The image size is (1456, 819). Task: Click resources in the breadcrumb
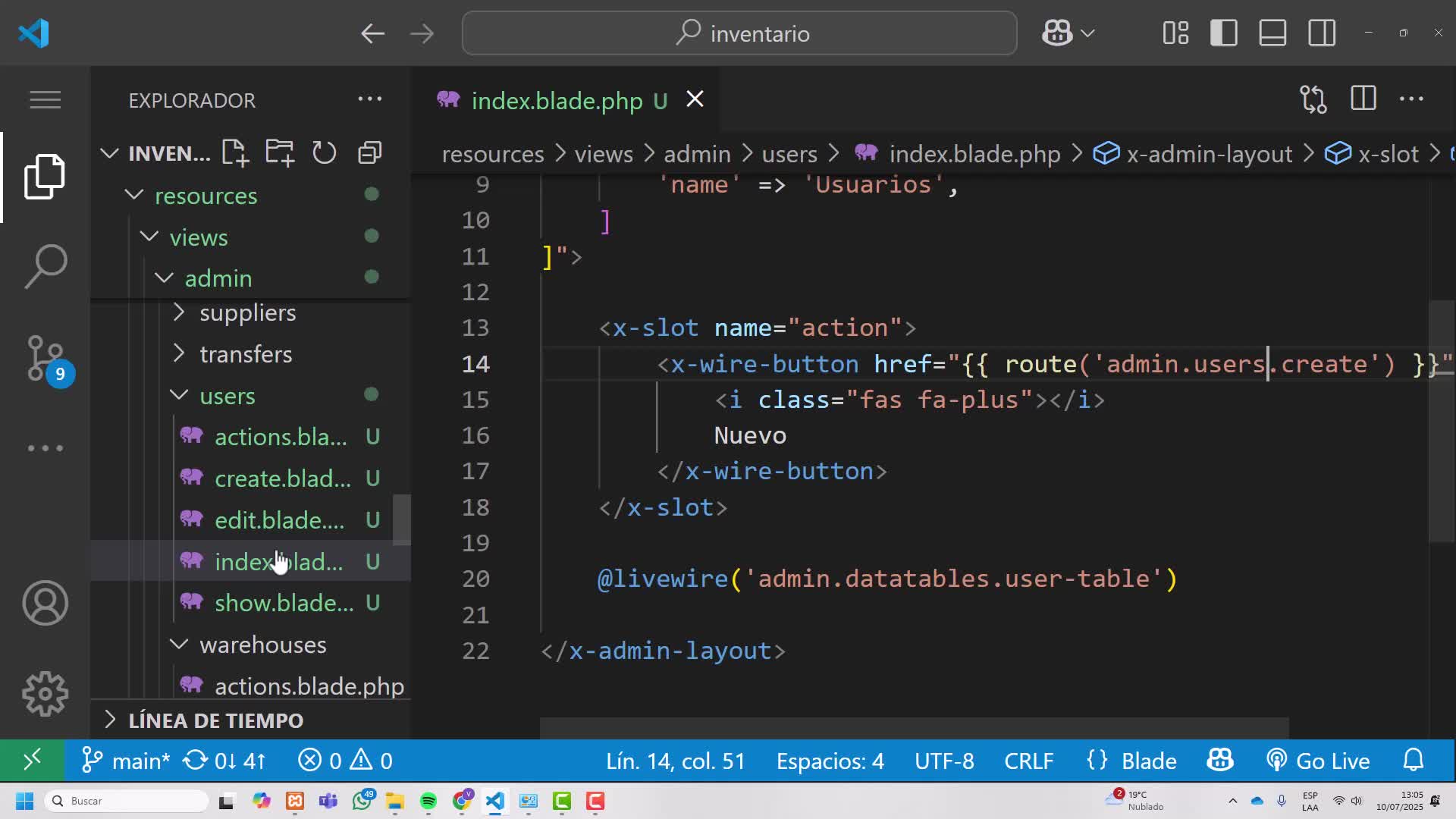(x=493, y=154)
